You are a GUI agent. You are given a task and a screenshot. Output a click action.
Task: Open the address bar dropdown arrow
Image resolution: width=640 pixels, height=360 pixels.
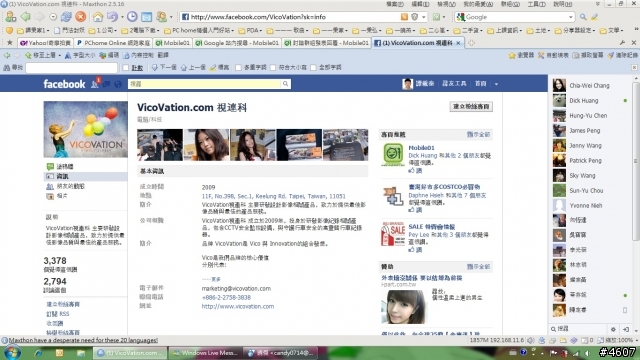click(424, 17)
